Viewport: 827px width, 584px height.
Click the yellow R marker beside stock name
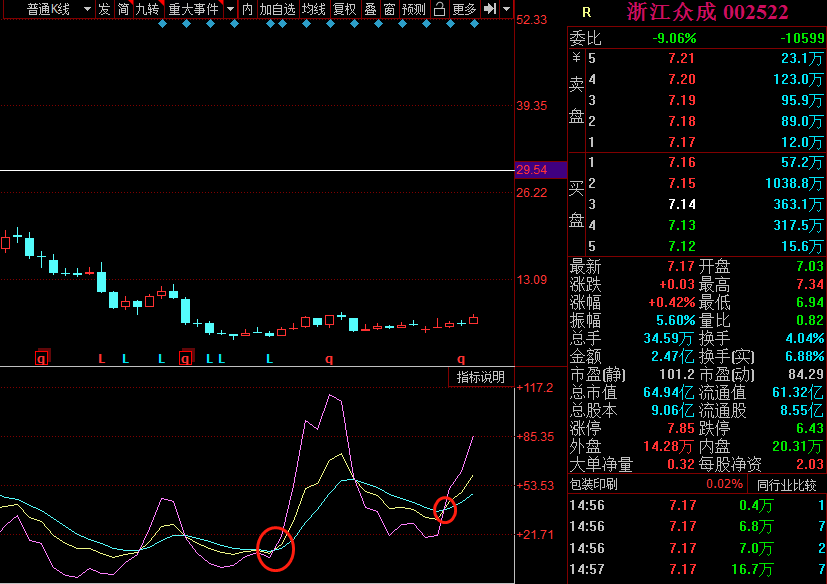(x=586, y=13)
